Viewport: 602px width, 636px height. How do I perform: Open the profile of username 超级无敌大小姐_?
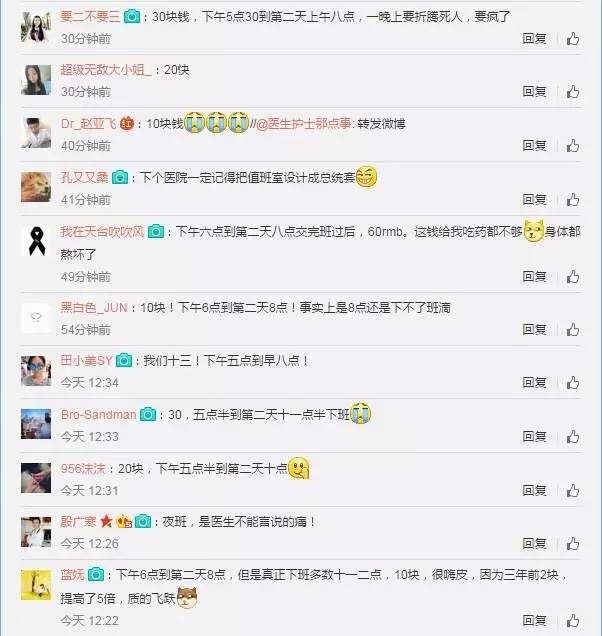pos(106,70)
